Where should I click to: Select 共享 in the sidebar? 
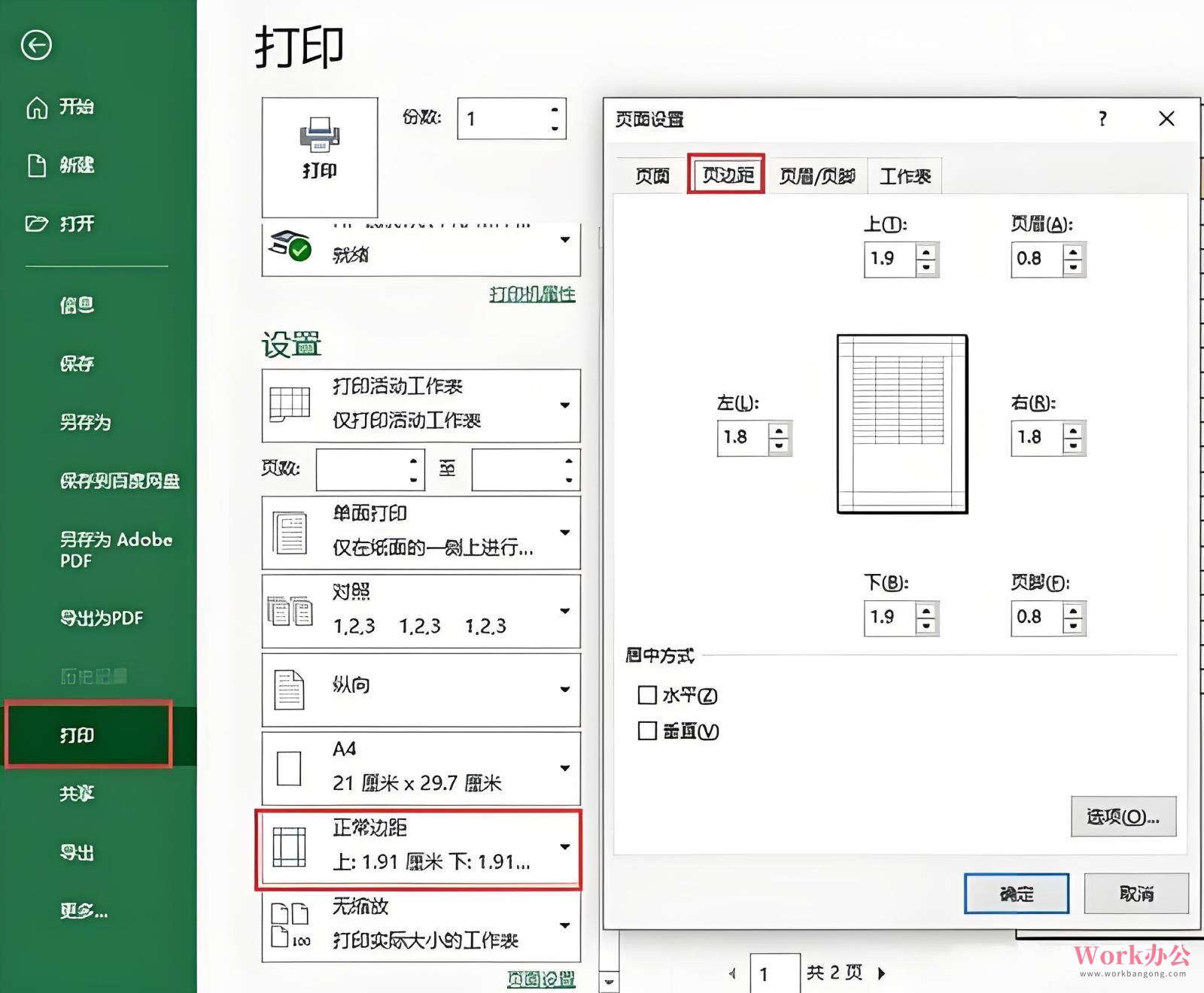tap(77, 793)
